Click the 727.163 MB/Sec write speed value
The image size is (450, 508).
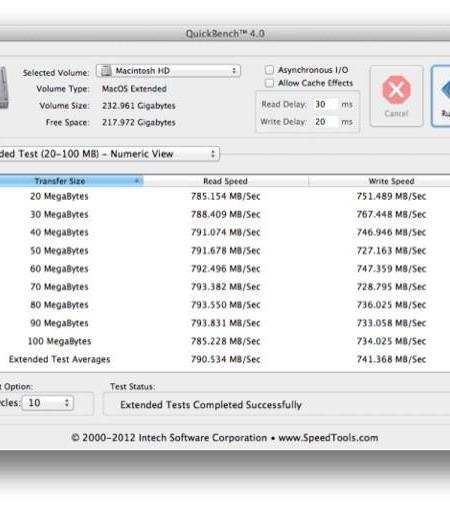point(391,251)
